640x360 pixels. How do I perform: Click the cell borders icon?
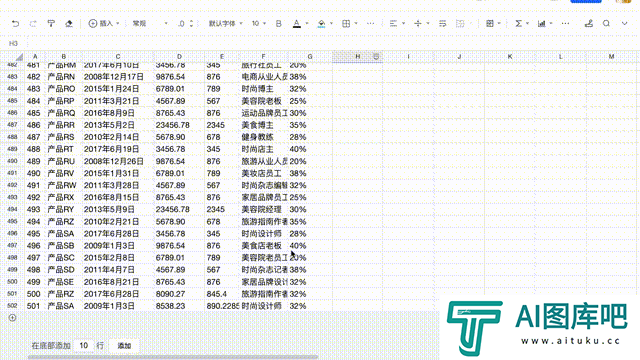(x=346, y=24)
